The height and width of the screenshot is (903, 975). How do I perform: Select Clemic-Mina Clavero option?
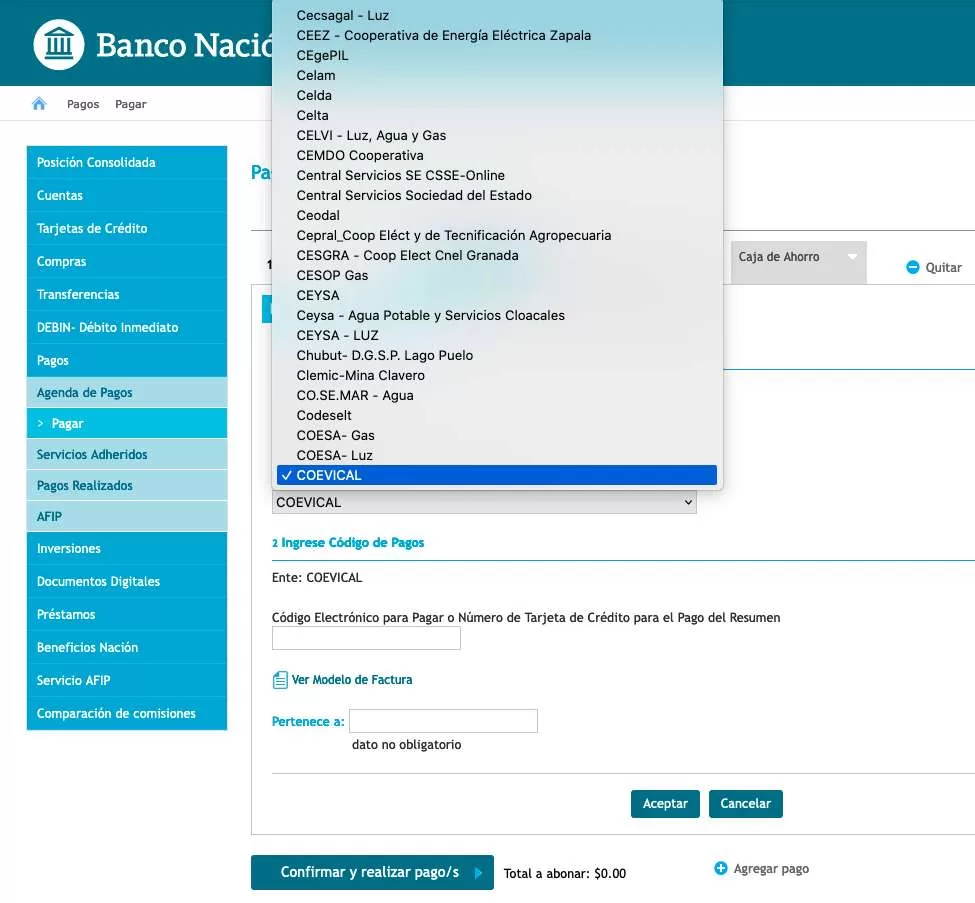click(x=497, y=375)
